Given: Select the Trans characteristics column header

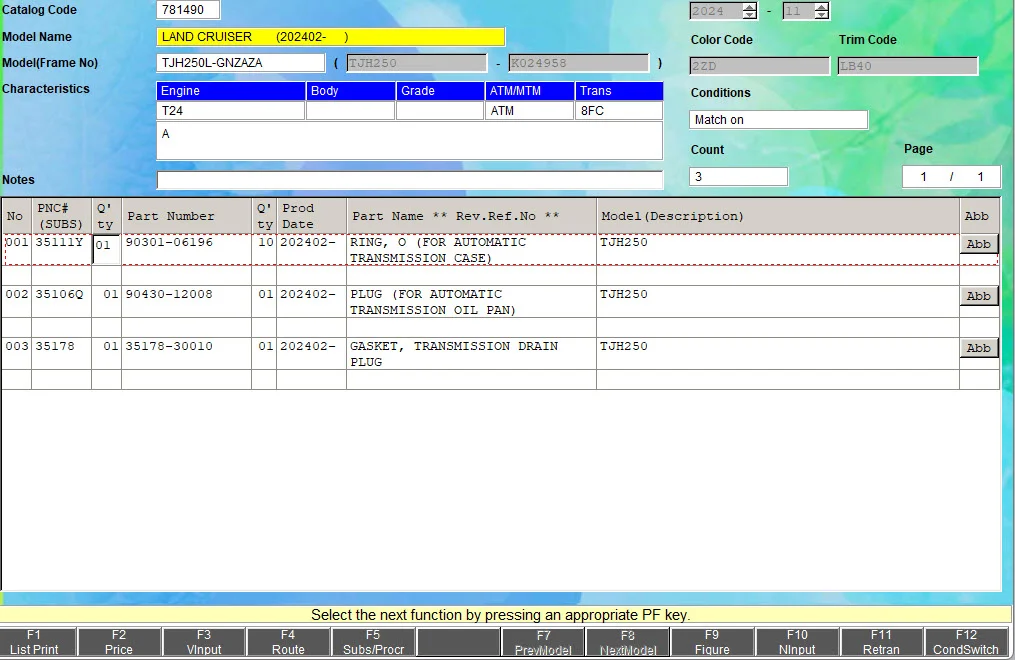Looking at the screenshot, I should click(619, 91).
